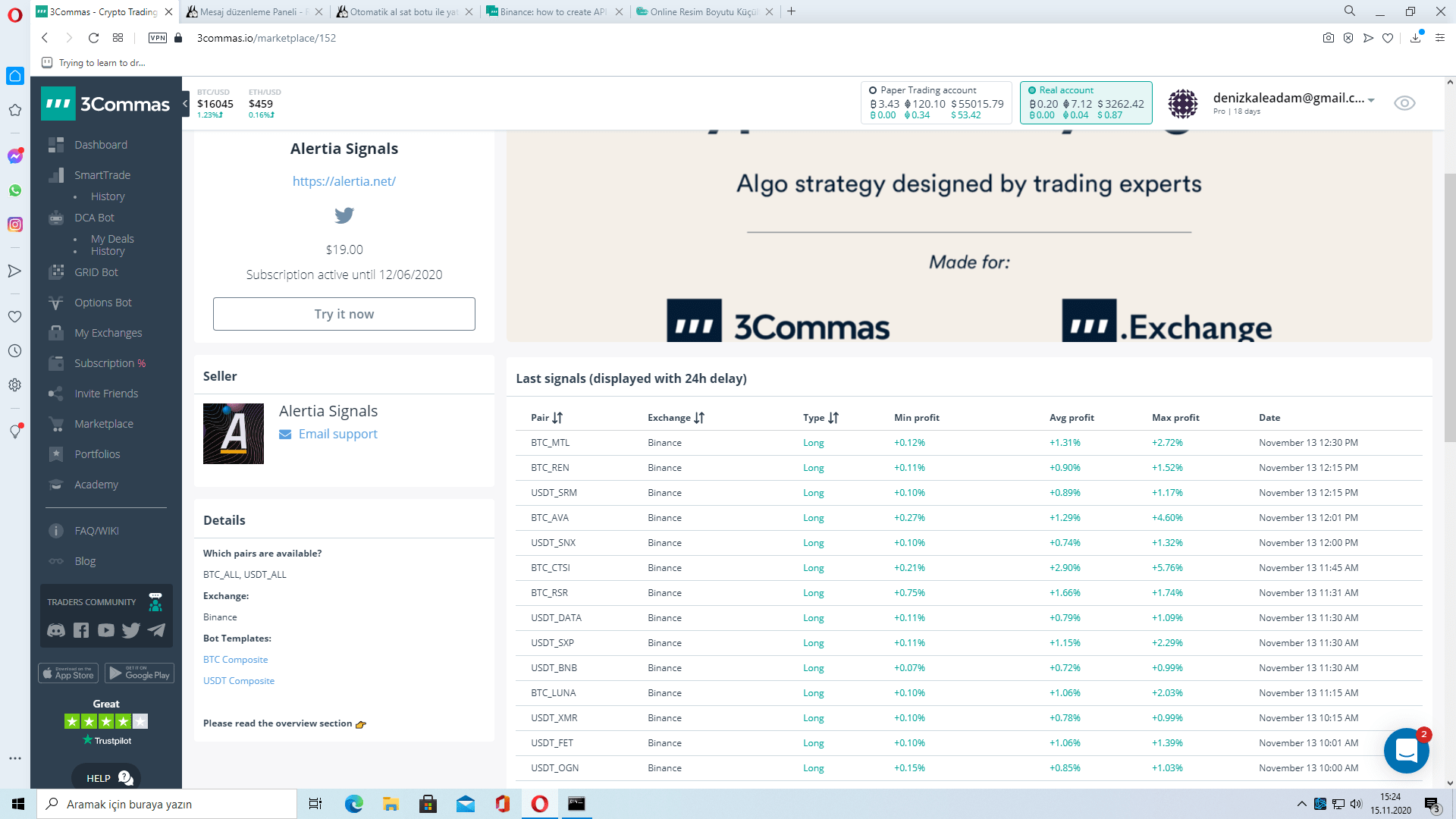The height and width of the screenshot is (819, 1456).
Task: Click the page vertical scrollbar
Action: click(1450, 307)
